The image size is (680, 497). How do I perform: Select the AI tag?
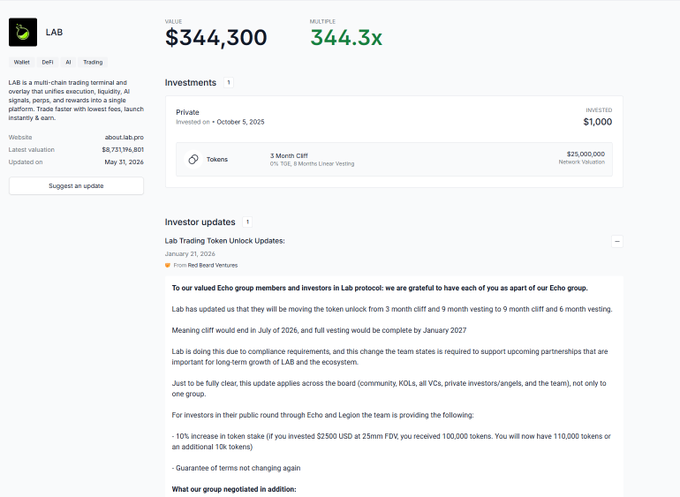[68, 62]
